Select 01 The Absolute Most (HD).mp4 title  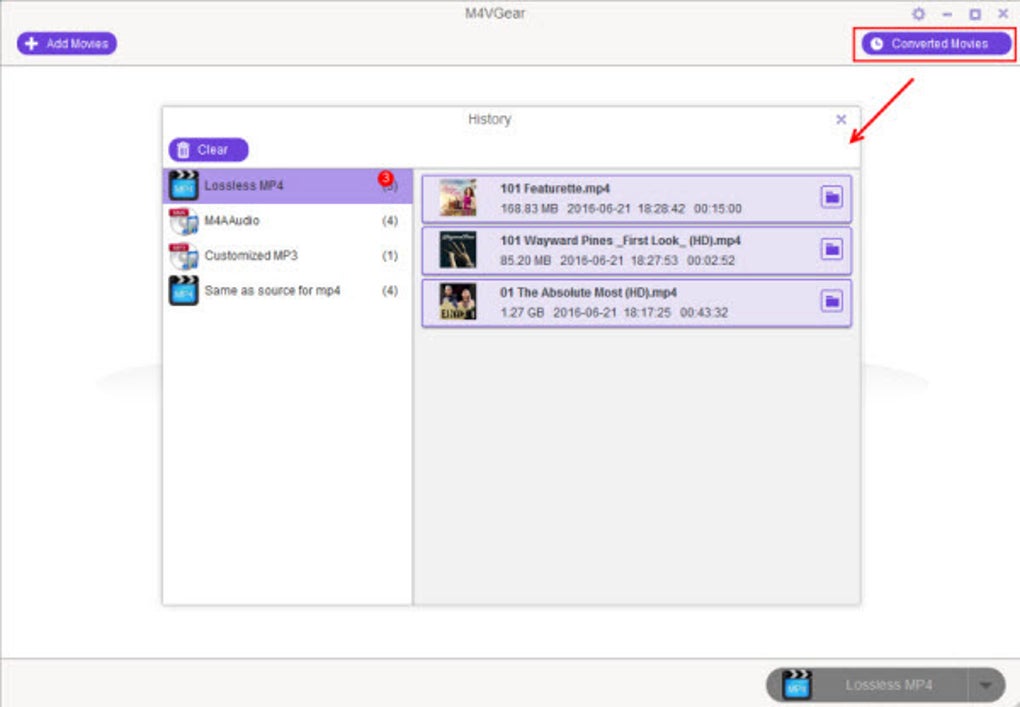[x=588, y=293]
